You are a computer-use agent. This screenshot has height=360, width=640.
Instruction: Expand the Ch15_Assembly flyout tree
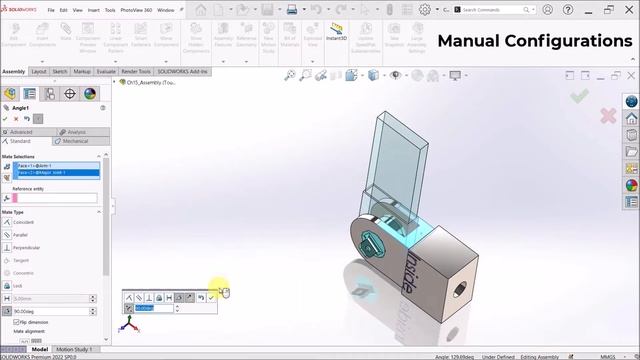115,82
